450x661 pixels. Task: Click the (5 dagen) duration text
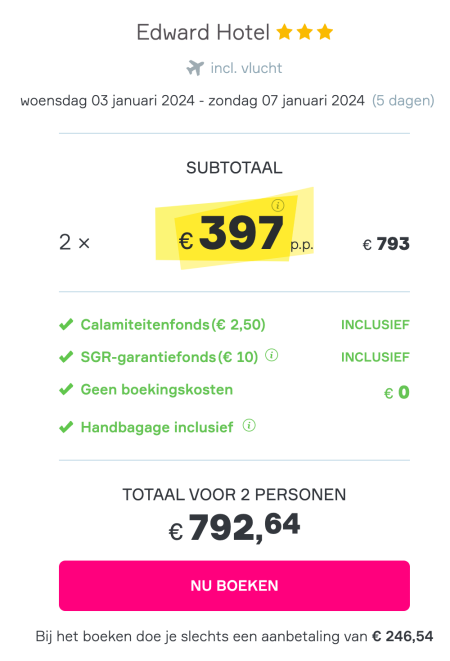(403, 101)
